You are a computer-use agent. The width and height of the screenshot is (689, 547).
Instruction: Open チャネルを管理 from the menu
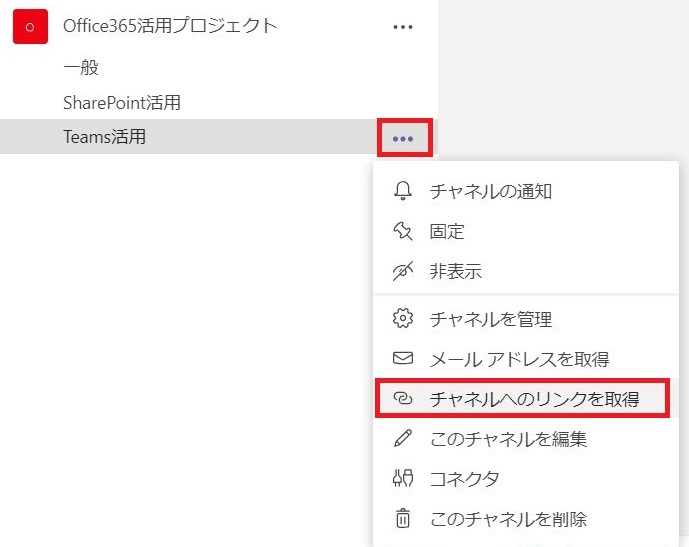(x=526, y=319)
